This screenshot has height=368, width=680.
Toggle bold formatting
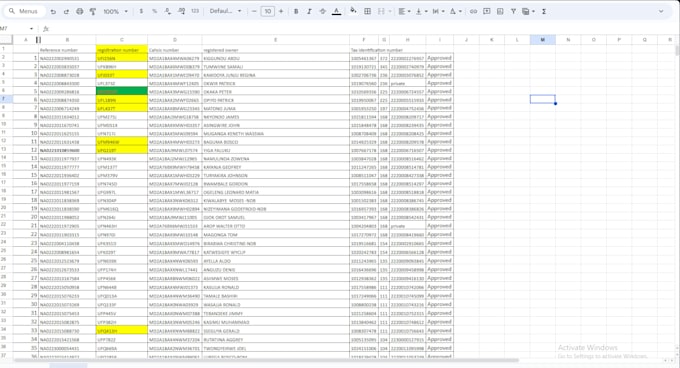[296, 11]
